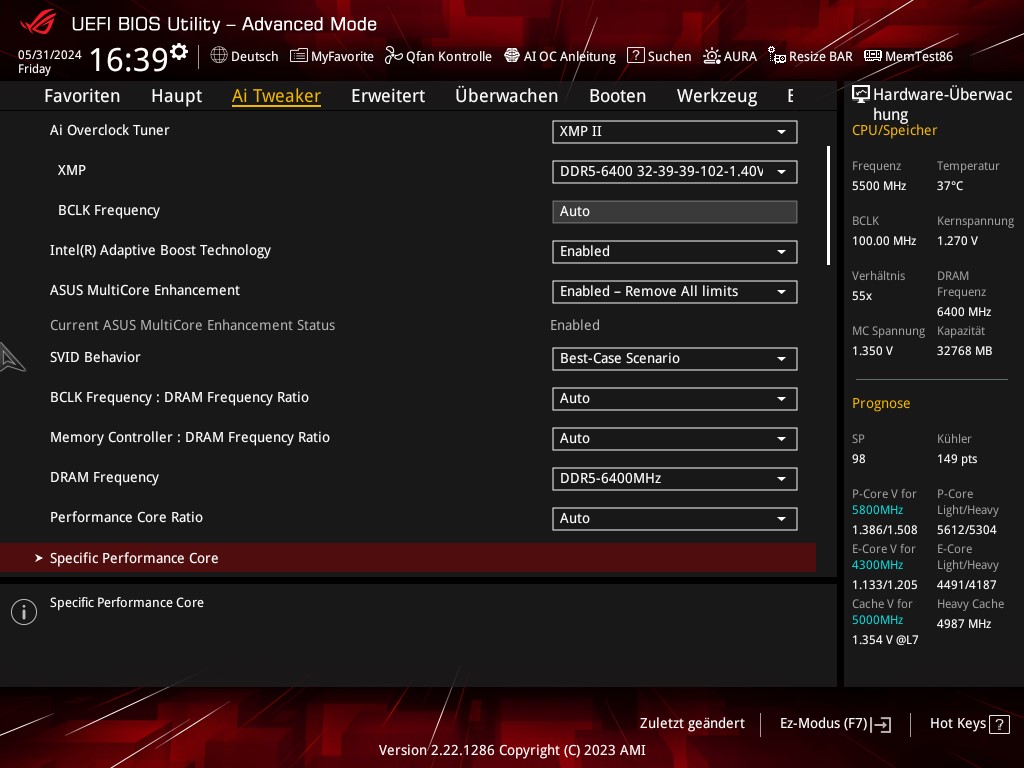Click the info icon in the help area

pos(24,612)
